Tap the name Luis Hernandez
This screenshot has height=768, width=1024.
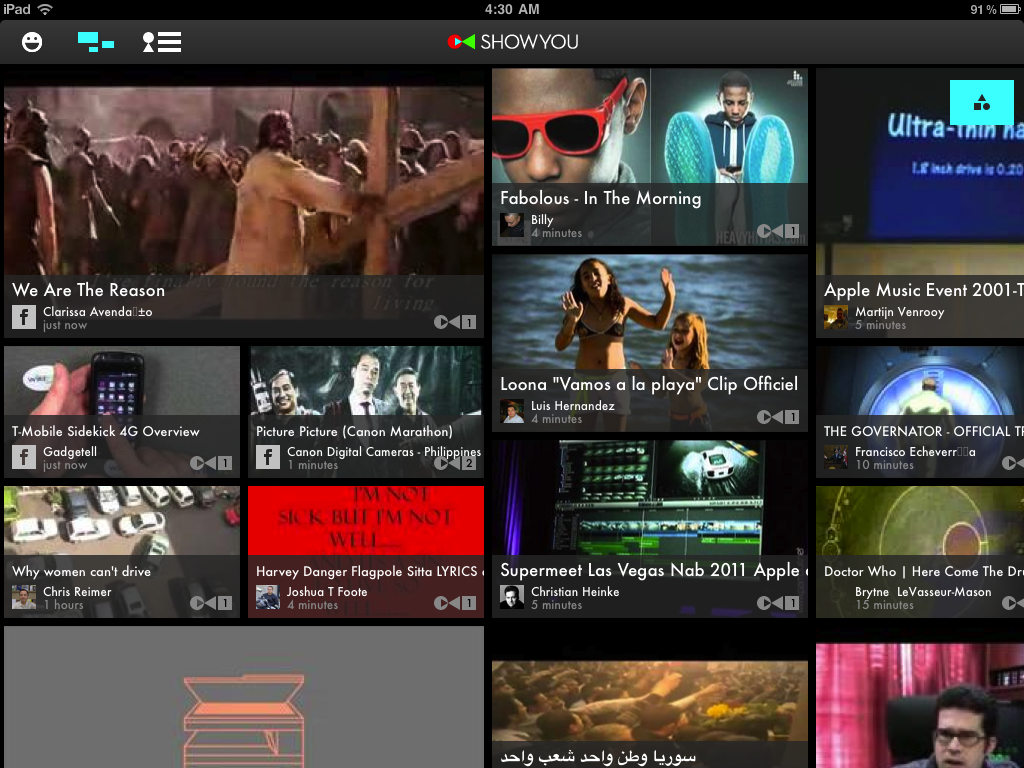[x=573, y=406]
